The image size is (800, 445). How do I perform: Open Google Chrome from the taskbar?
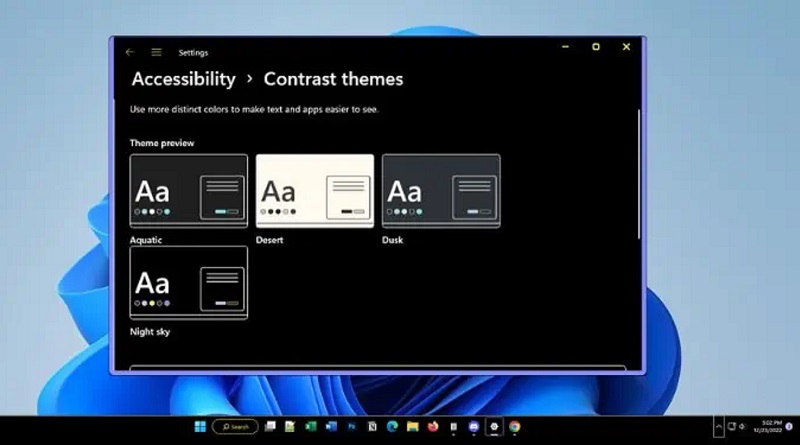coord(514,427)
